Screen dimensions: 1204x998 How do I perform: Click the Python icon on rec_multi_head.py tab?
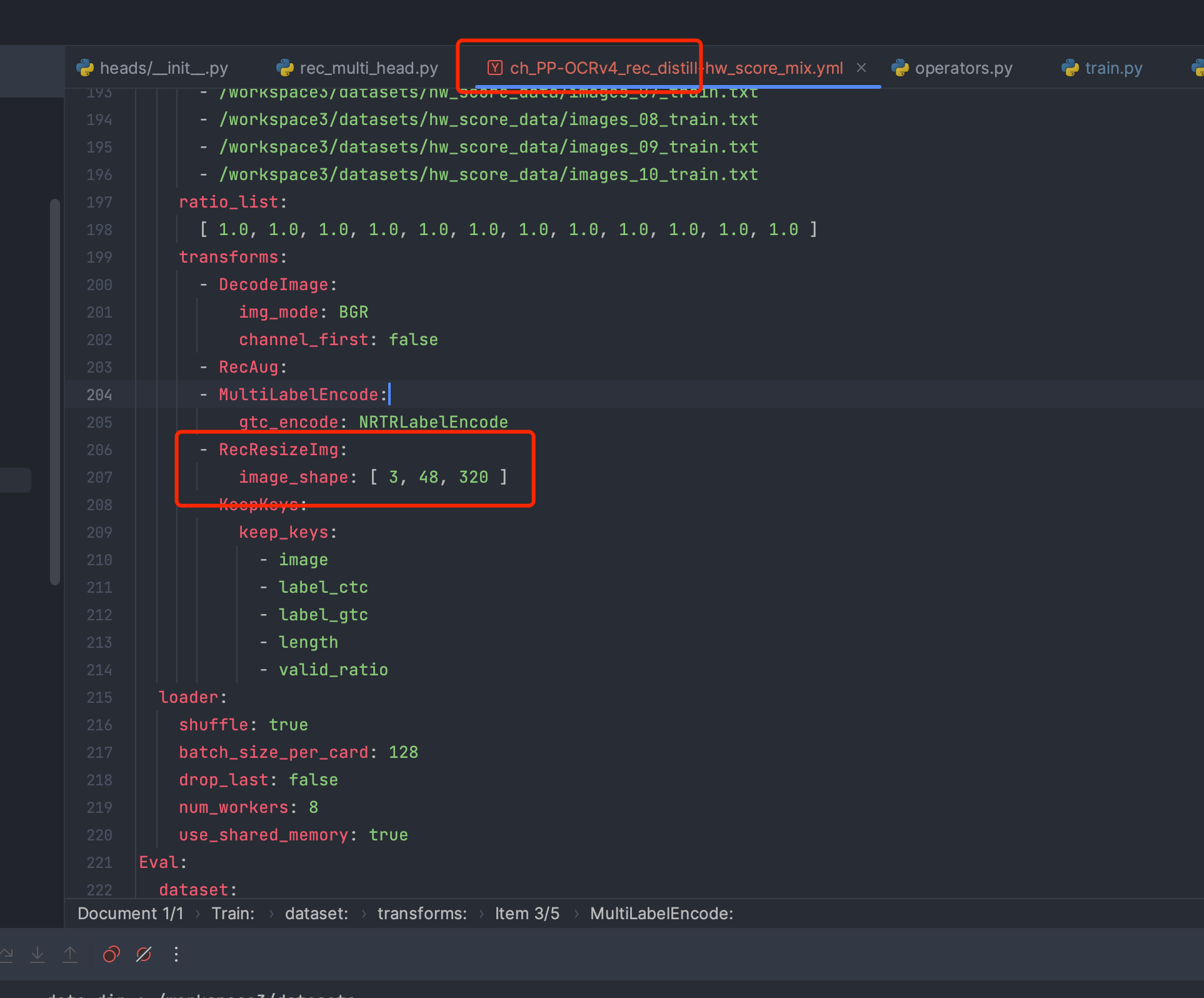[x=284, y=68]
